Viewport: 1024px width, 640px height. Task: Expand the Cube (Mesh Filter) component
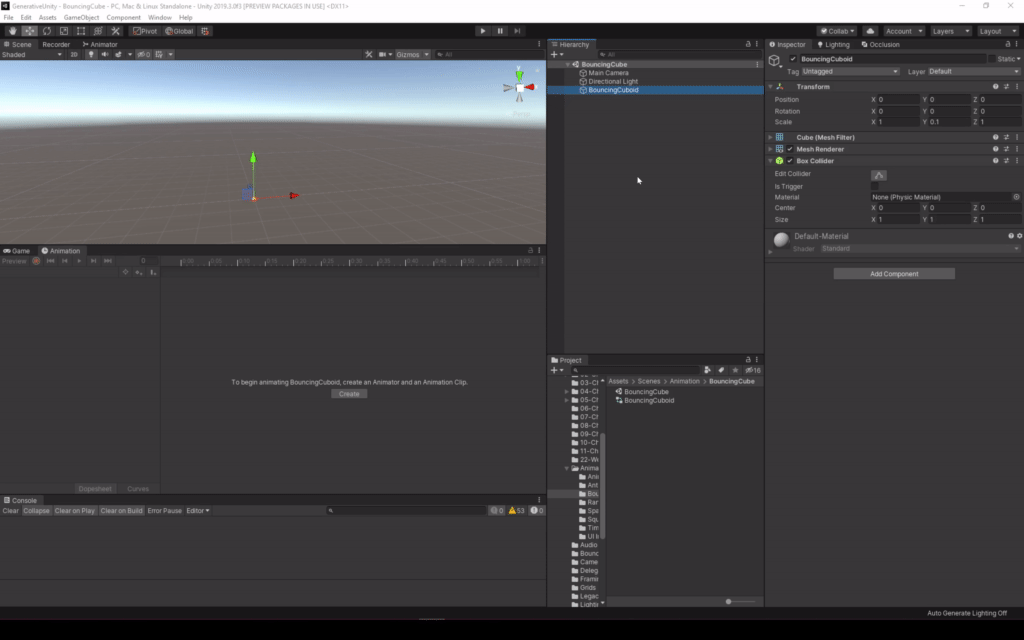770,137
